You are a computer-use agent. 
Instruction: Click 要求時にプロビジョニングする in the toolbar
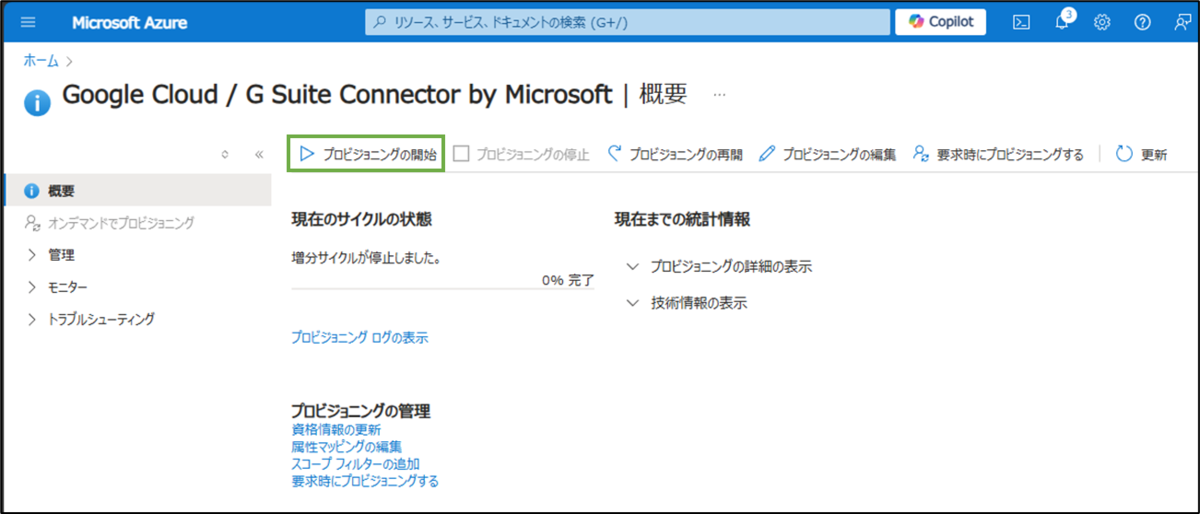point(998,154)
